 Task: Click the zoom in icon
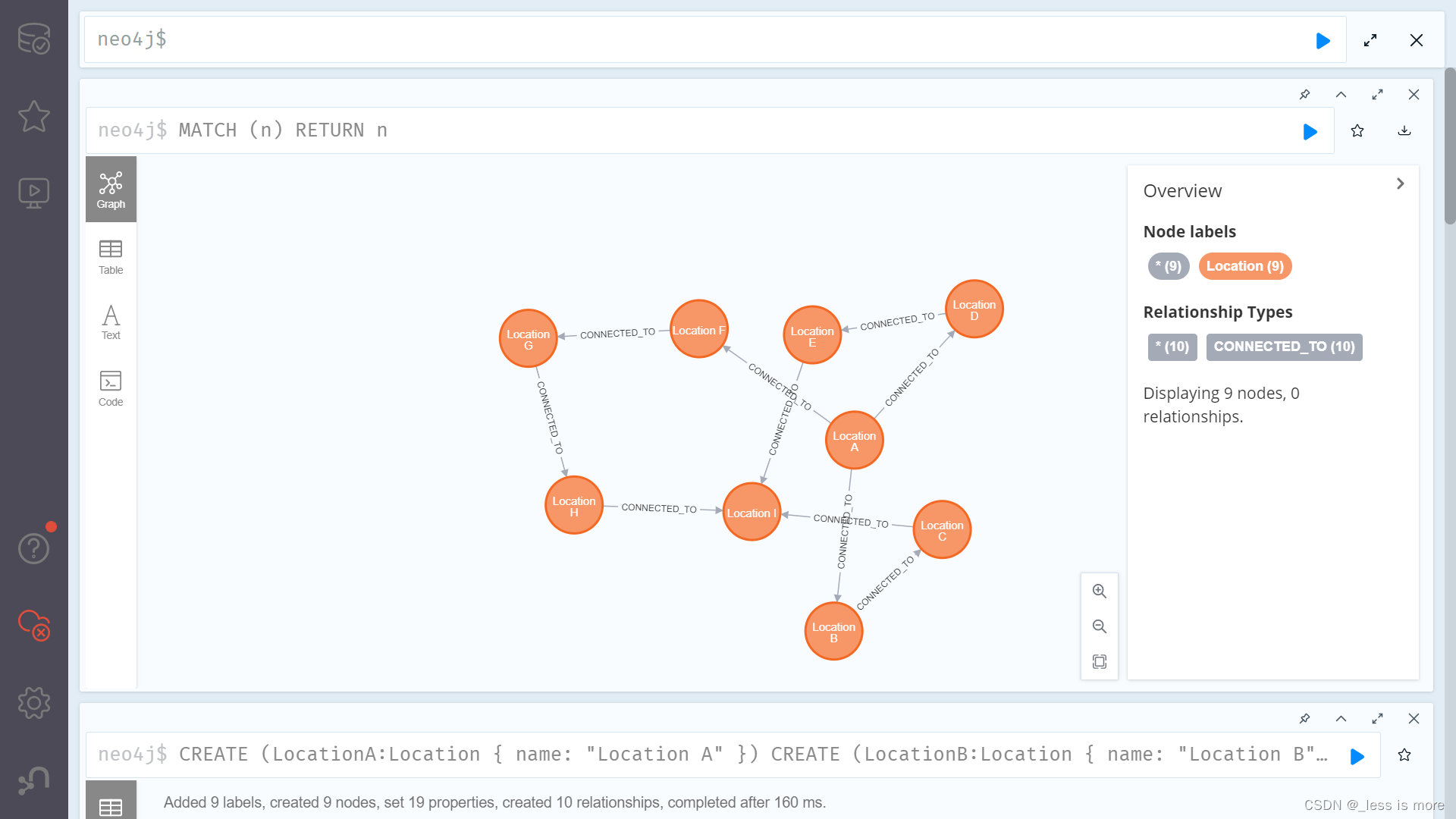(1099, 590)
